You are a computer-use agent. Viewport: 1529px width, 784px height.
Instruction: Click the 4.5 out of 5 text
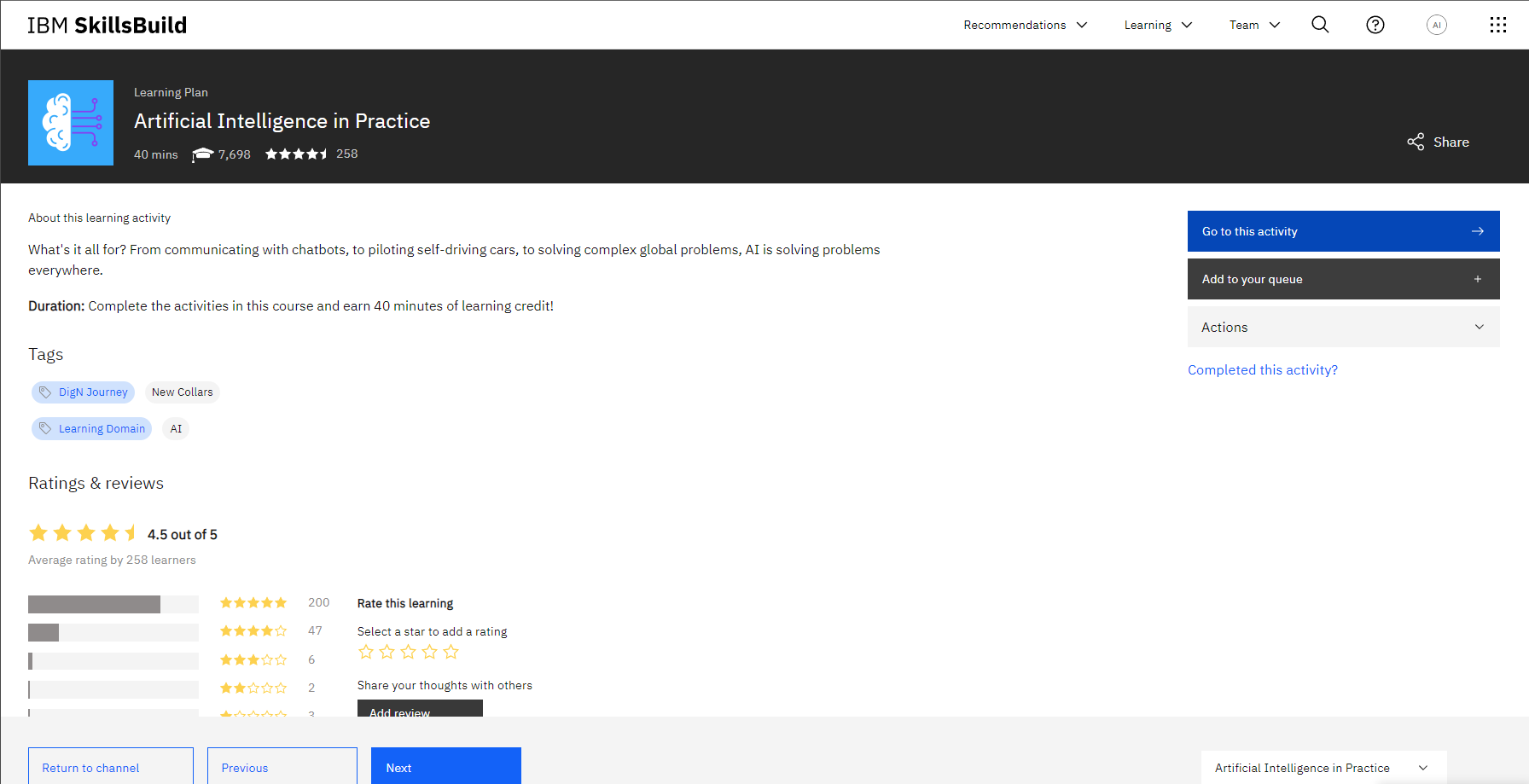(183, 534)
